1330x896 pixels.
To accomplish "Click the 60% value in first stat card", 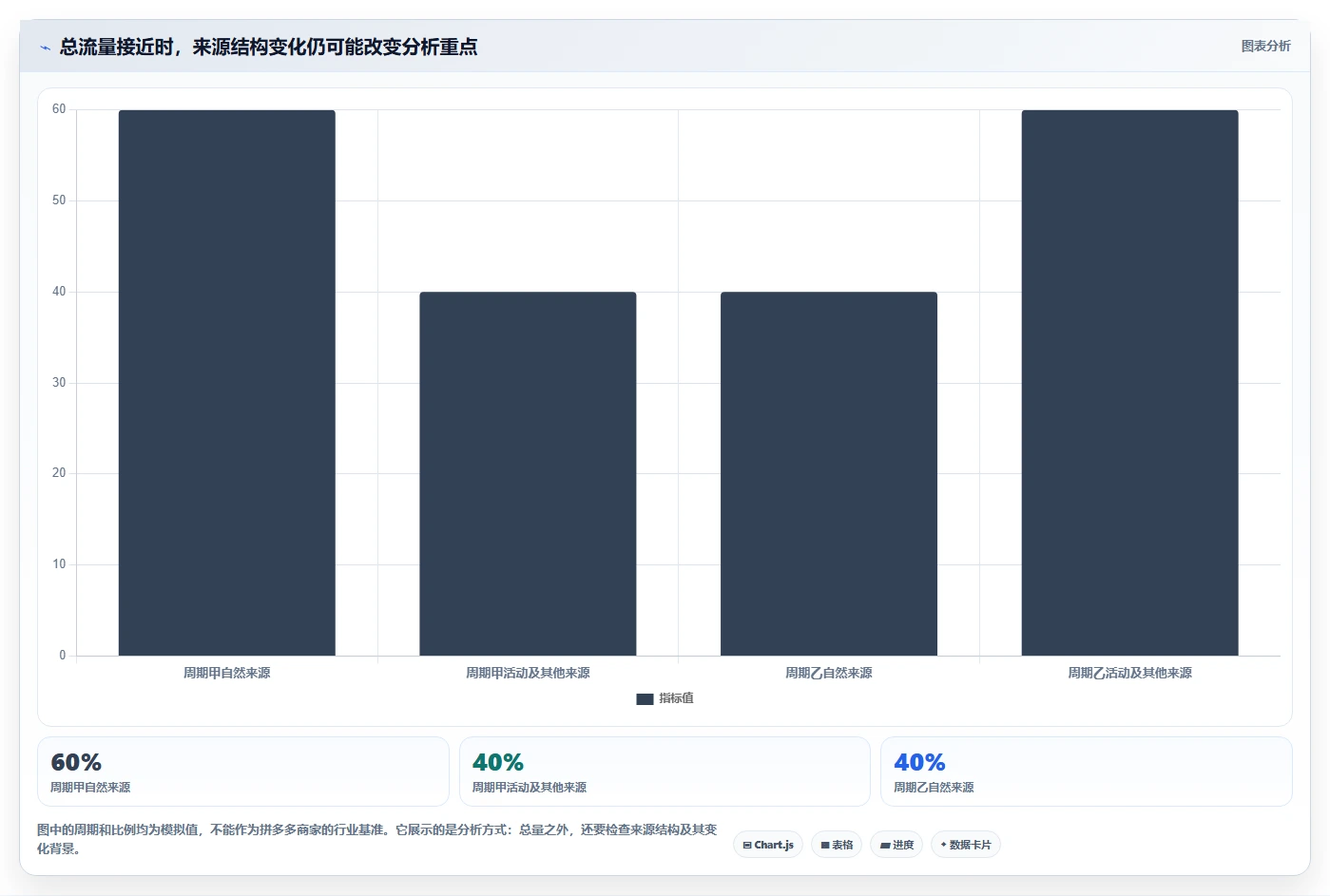I will 76,762.
